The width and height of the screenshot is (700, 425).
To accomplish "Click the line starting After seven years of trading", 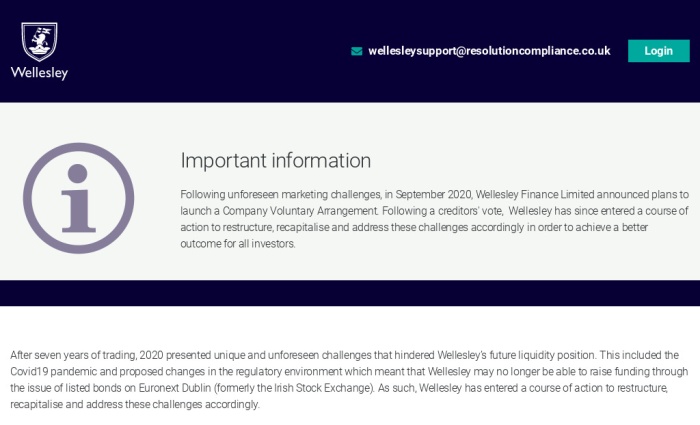I will coord(344,355).
